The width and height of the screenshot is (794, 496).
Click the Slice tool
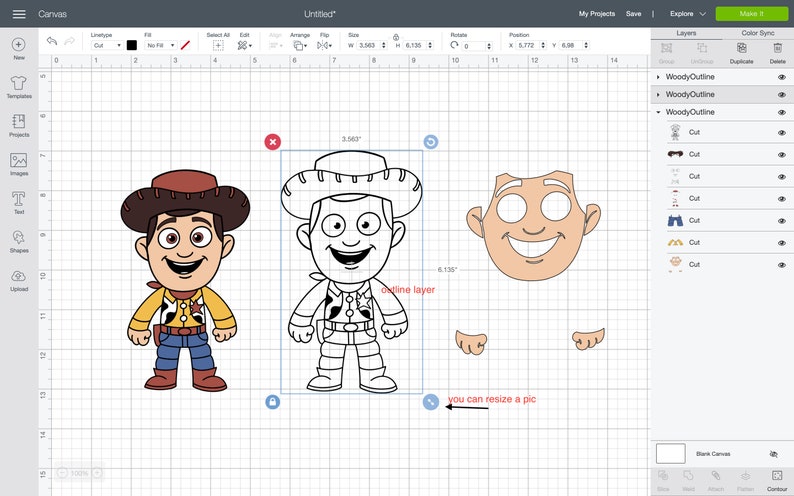point(663,480)
